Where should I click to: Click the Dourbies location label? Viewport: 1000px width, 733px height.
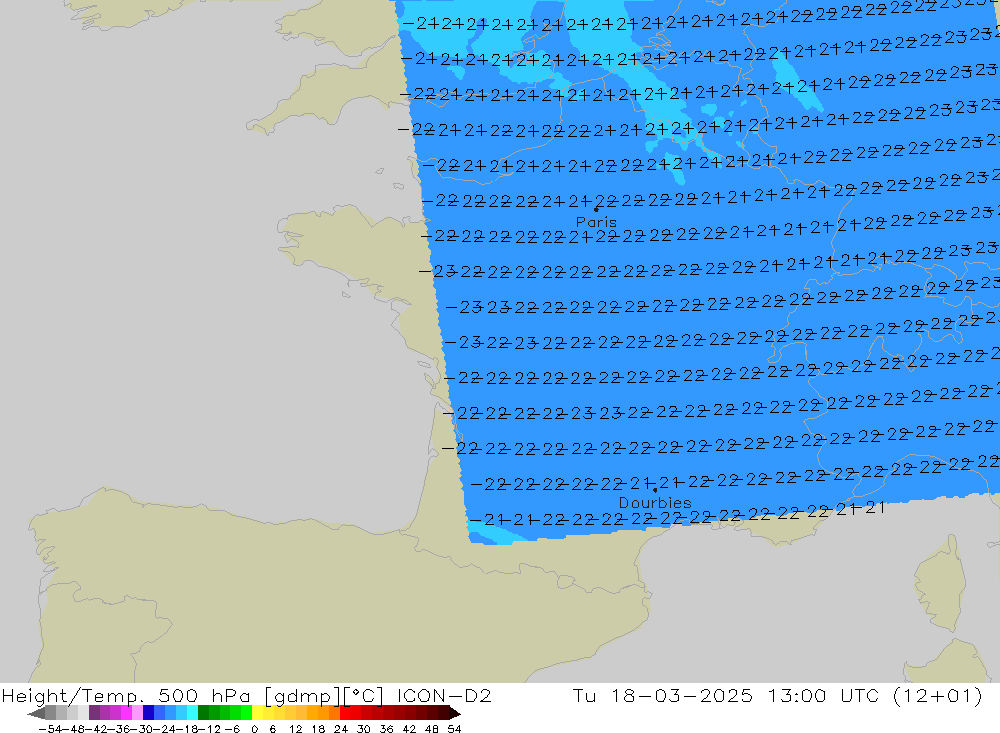[655, 503]
